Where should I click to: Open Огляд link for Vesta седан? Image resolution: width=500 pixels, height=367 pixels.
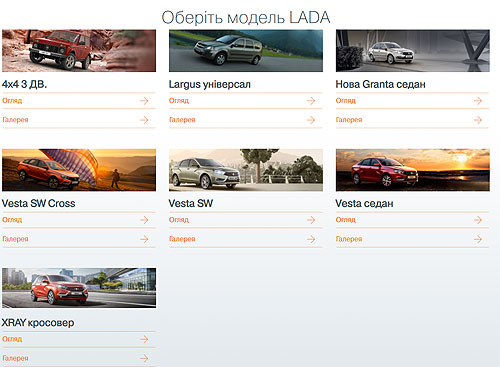coord(346,220)
